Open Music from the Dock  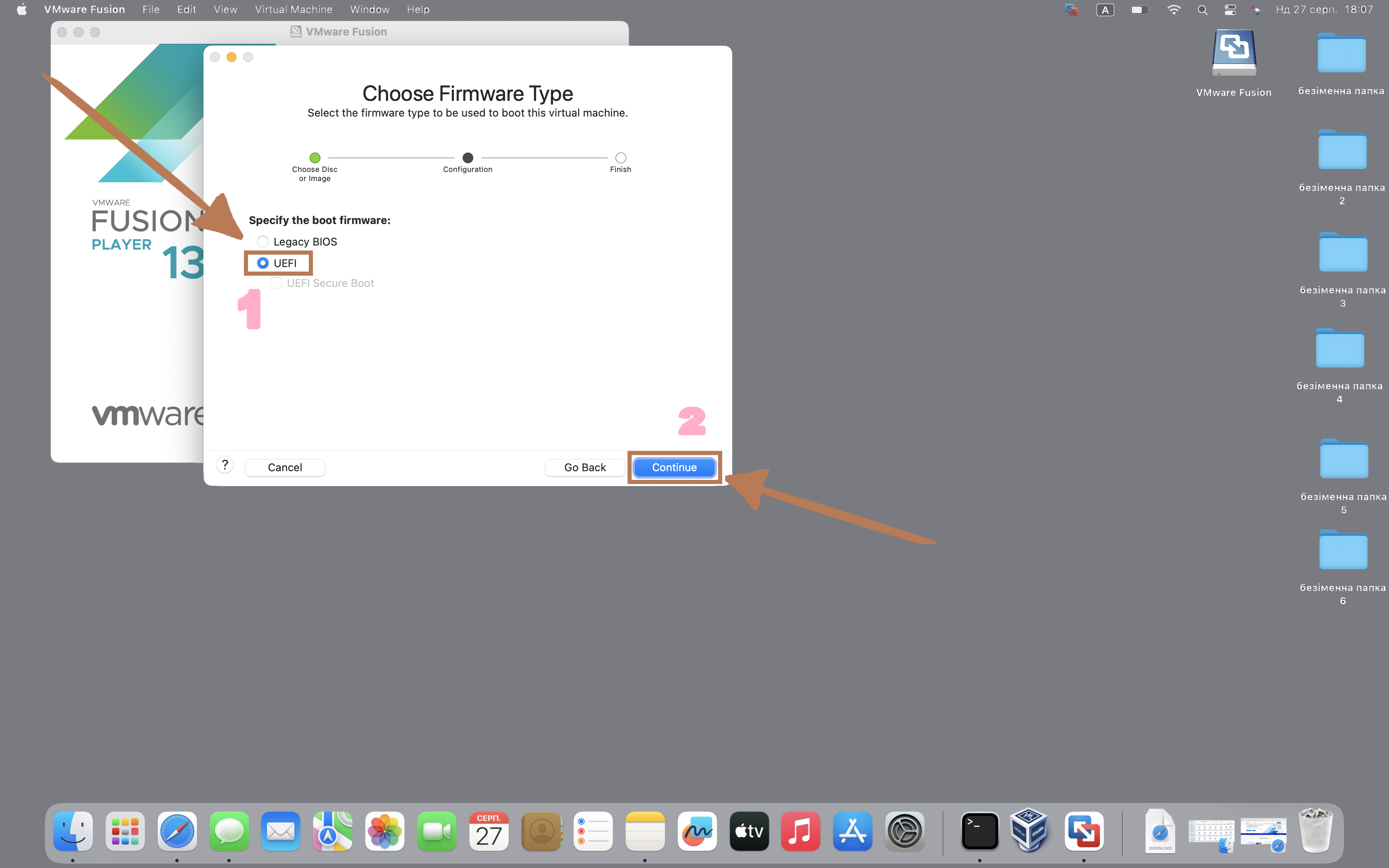click(x=801, y=831)
